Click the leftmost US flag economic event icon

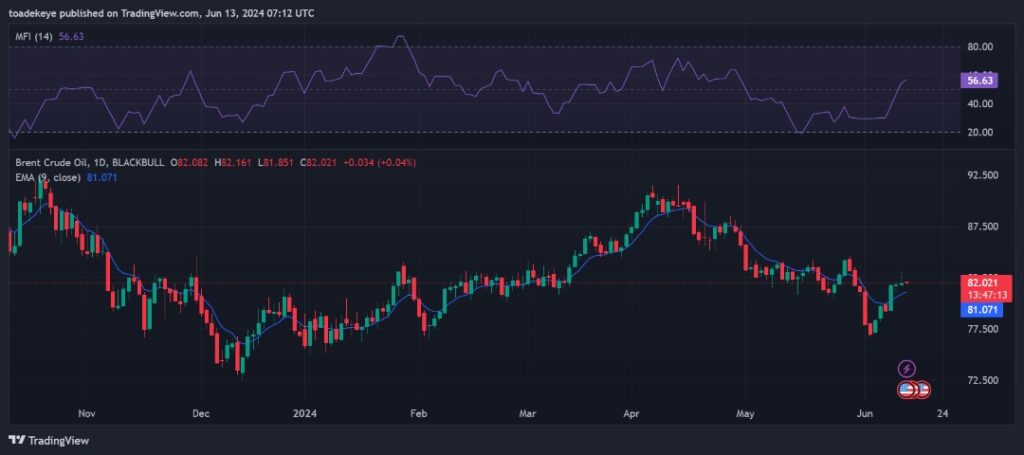(906, 389)
